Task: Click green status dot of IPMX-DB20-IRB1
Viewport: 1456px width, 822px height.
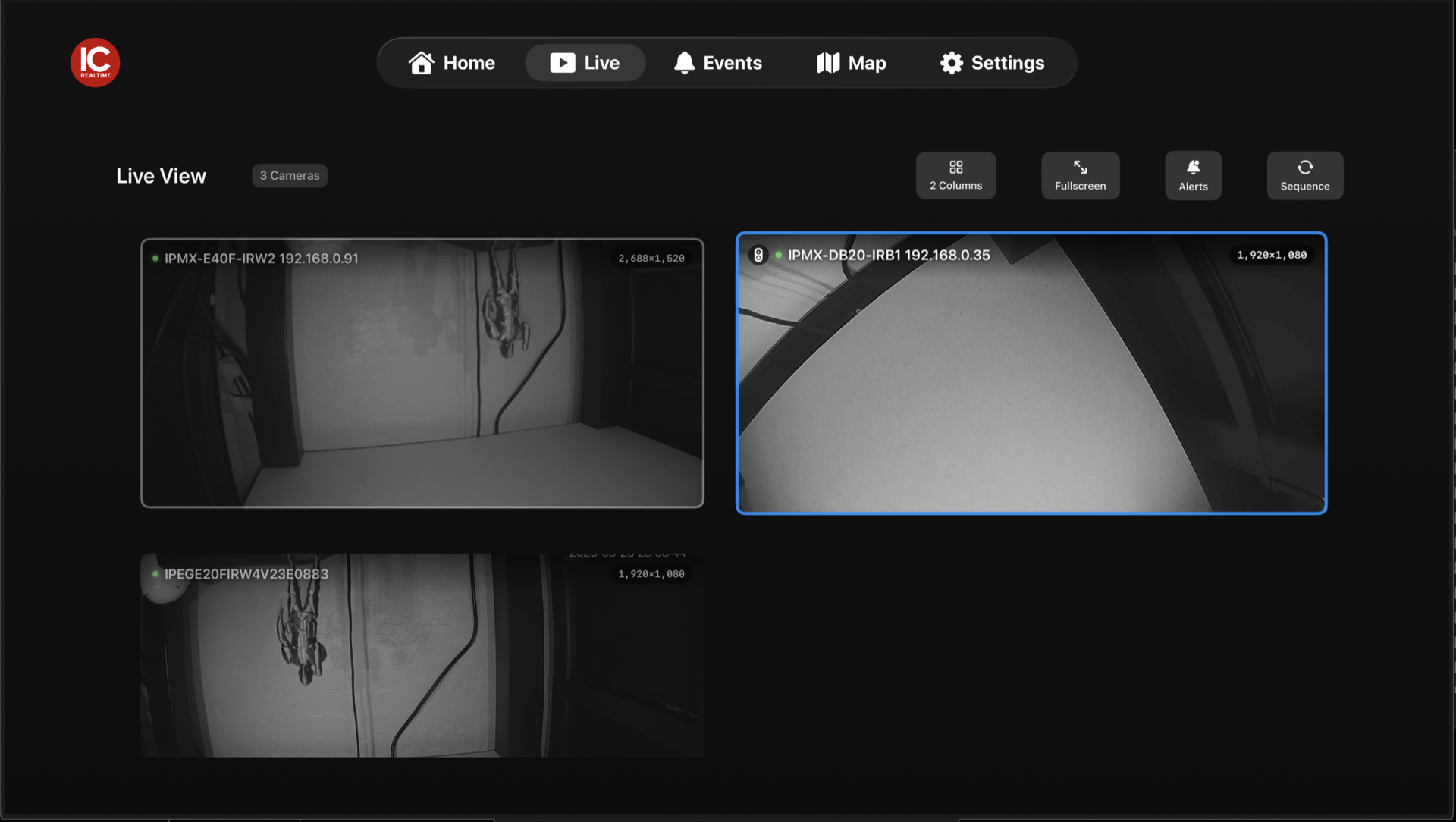Action: pyautogui.click(x=778, y=256)
